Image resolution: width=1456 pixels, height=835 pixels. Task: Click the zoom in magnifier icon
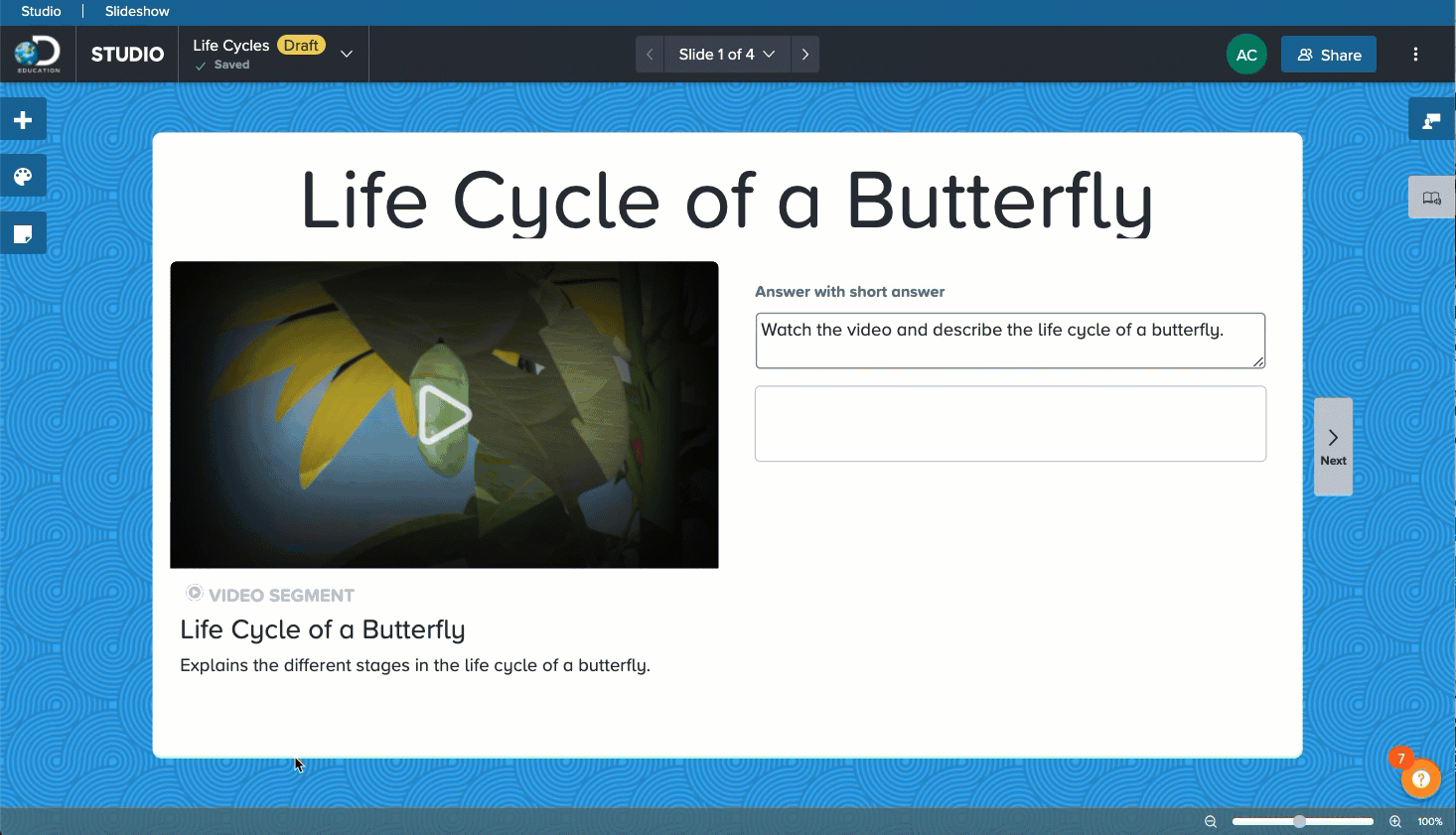(x=1395, y=821)
